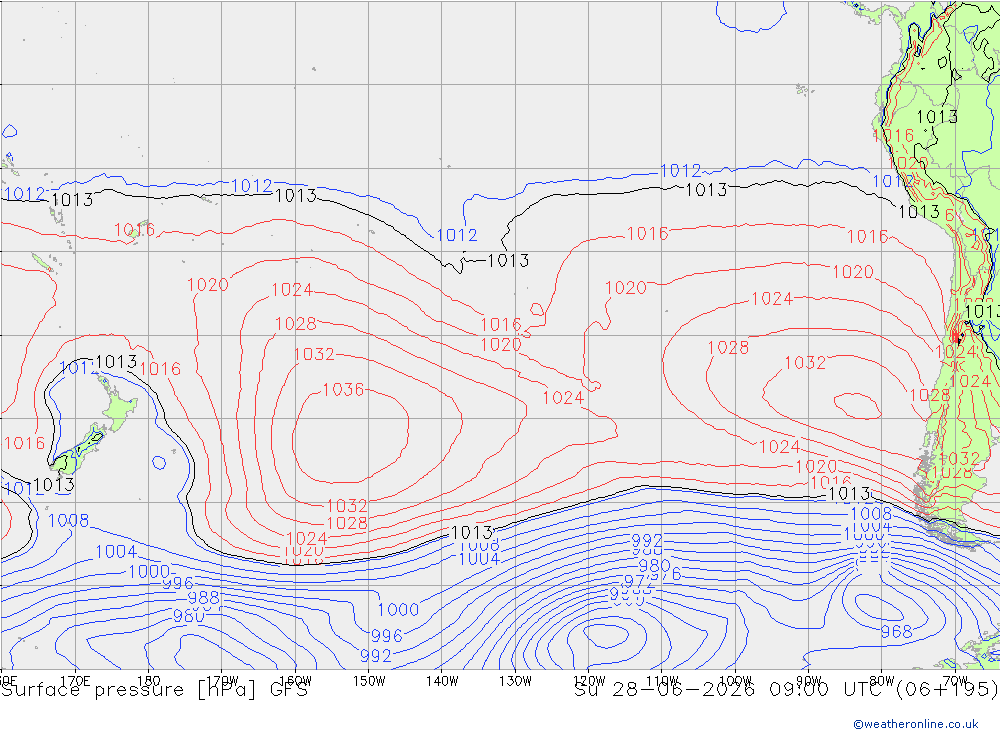This screenshot has height=733, width=1000.
Task: Click the 1036 high pressure center label
Action: 343,389
